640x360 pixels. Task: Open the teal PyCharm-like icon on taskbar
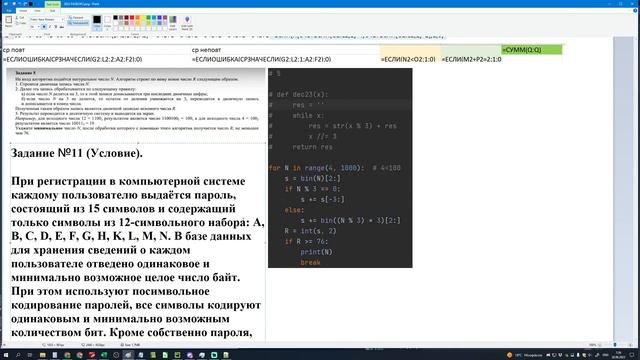tap(214, 355)
